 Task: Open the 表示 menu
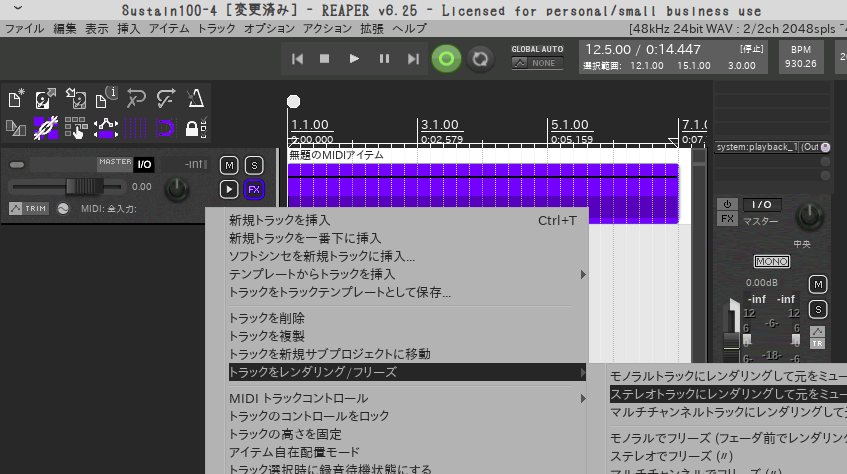click(97, 29)
